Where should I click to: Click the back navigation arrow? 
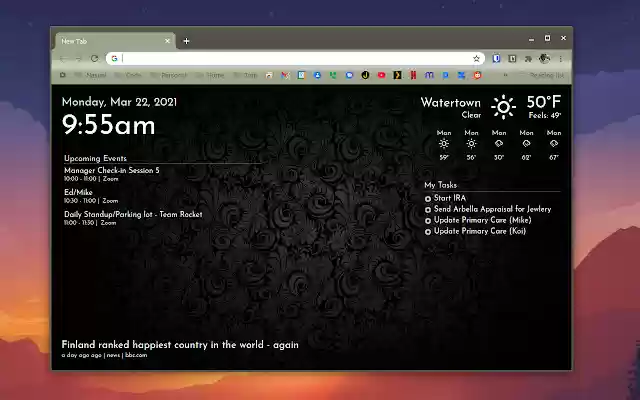63,58
